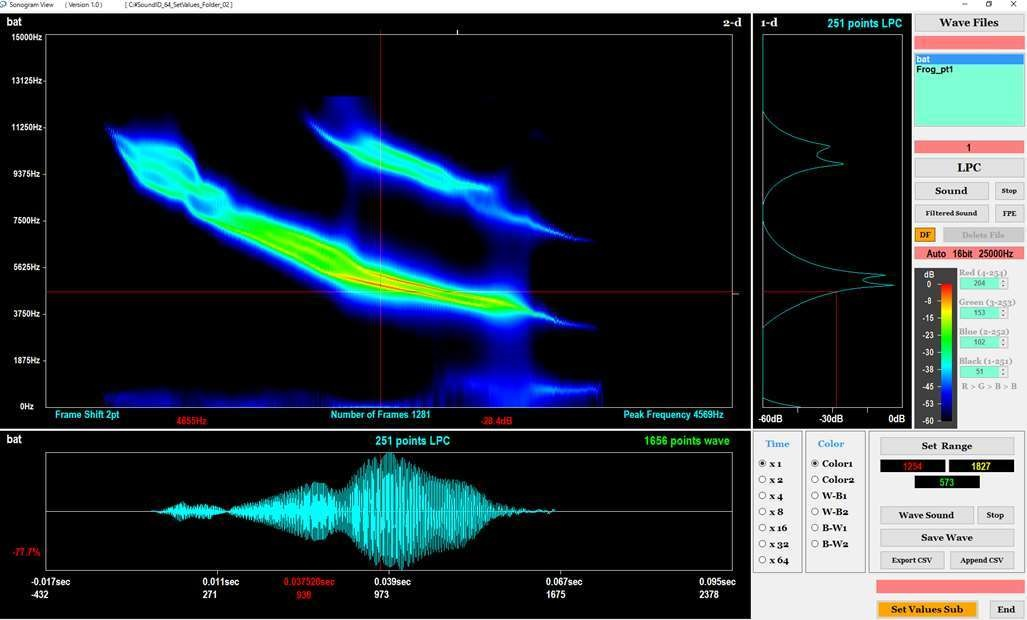Adjust the Green threshold spinner
Viewport: 1027px width, 620px height.
(981, 313)
